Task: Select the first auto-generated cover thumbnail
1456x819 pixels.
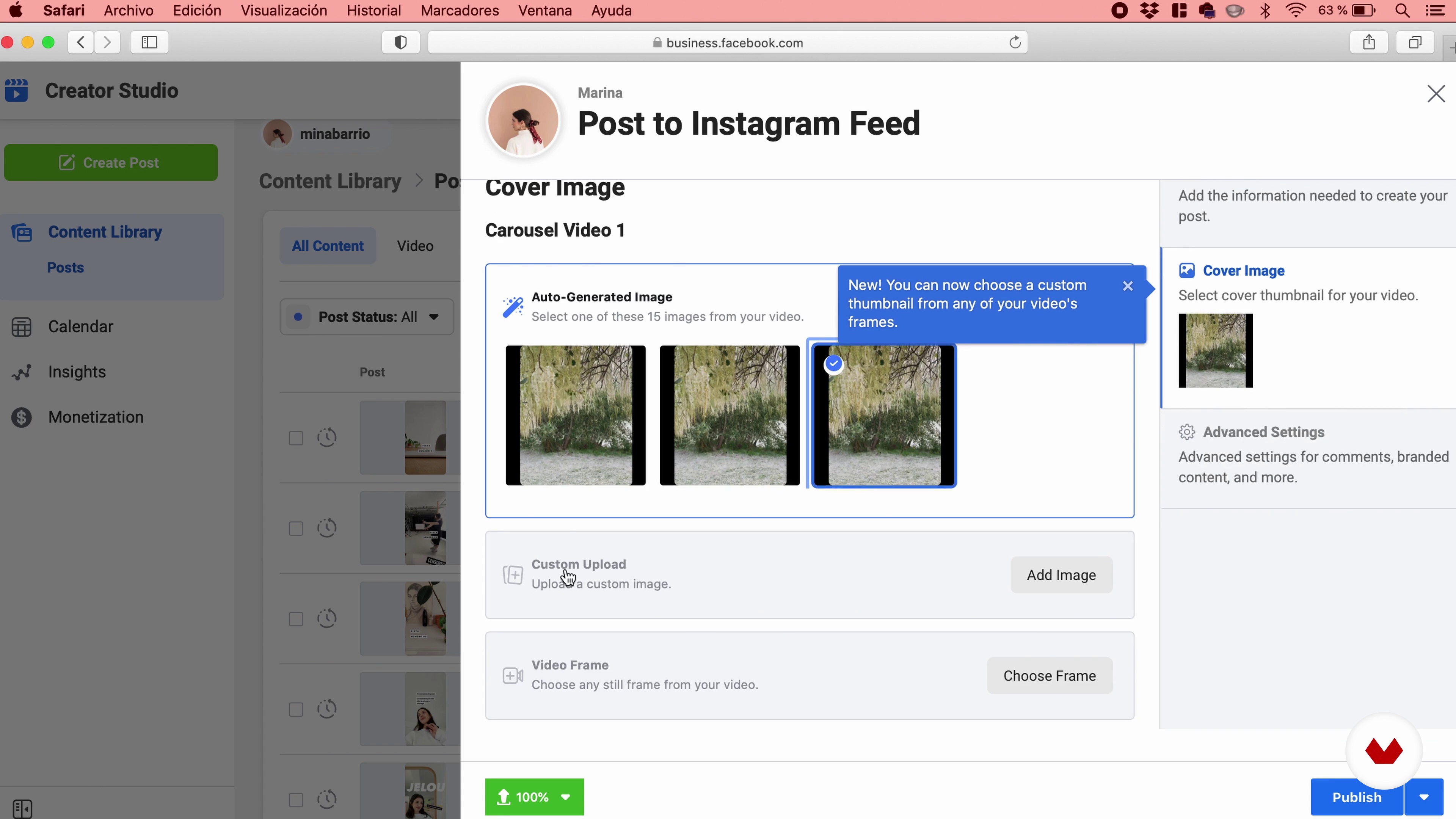Action: pos(576,416)
